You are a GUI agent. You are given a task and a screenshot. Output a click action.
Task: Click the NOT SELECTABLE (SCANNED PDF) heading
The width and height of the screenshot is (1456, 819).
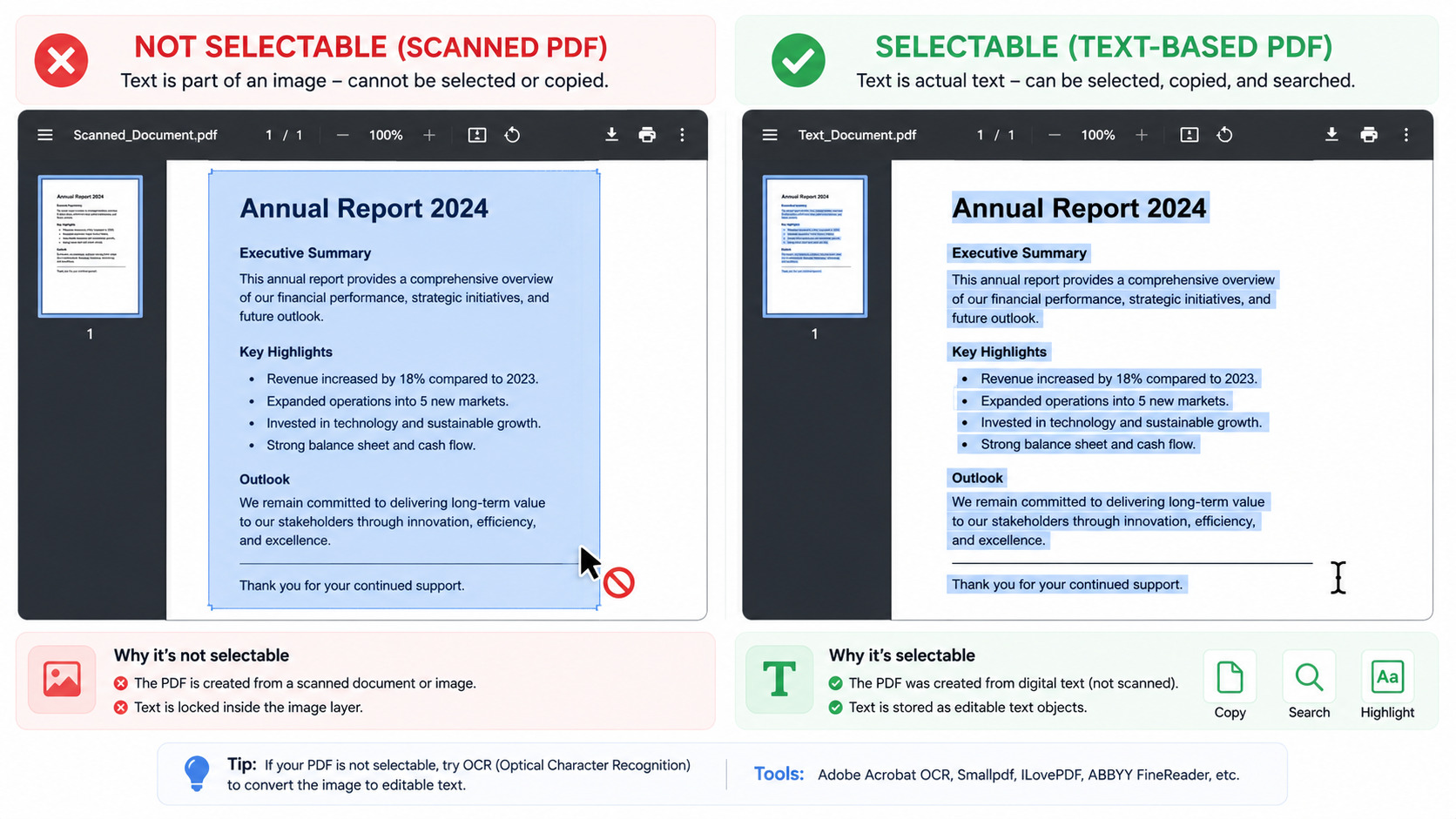coord(371,47)
